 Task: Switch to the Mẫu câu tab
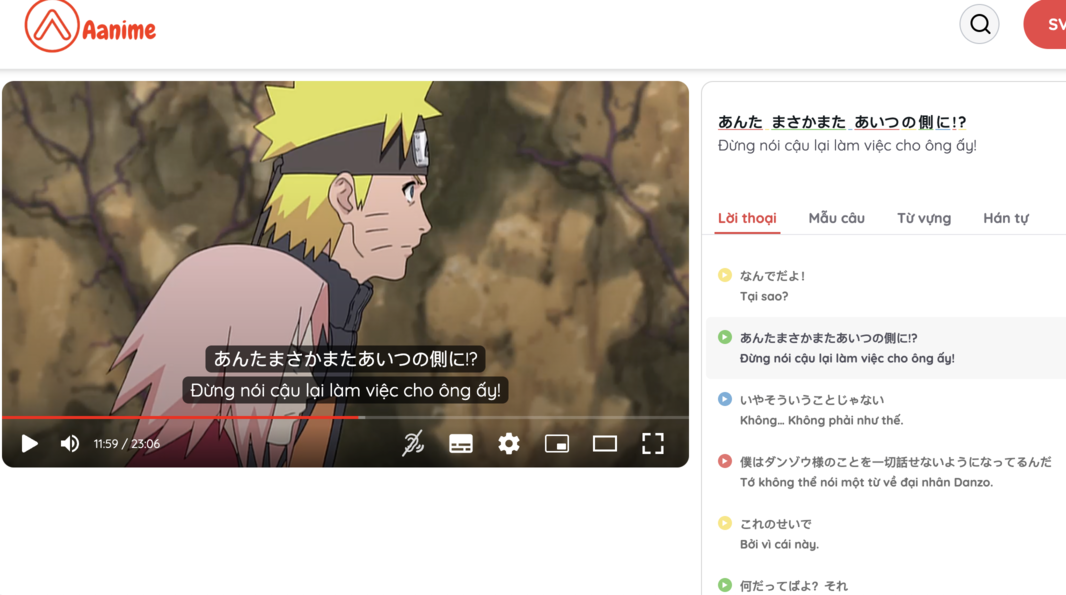coord(836,218)
